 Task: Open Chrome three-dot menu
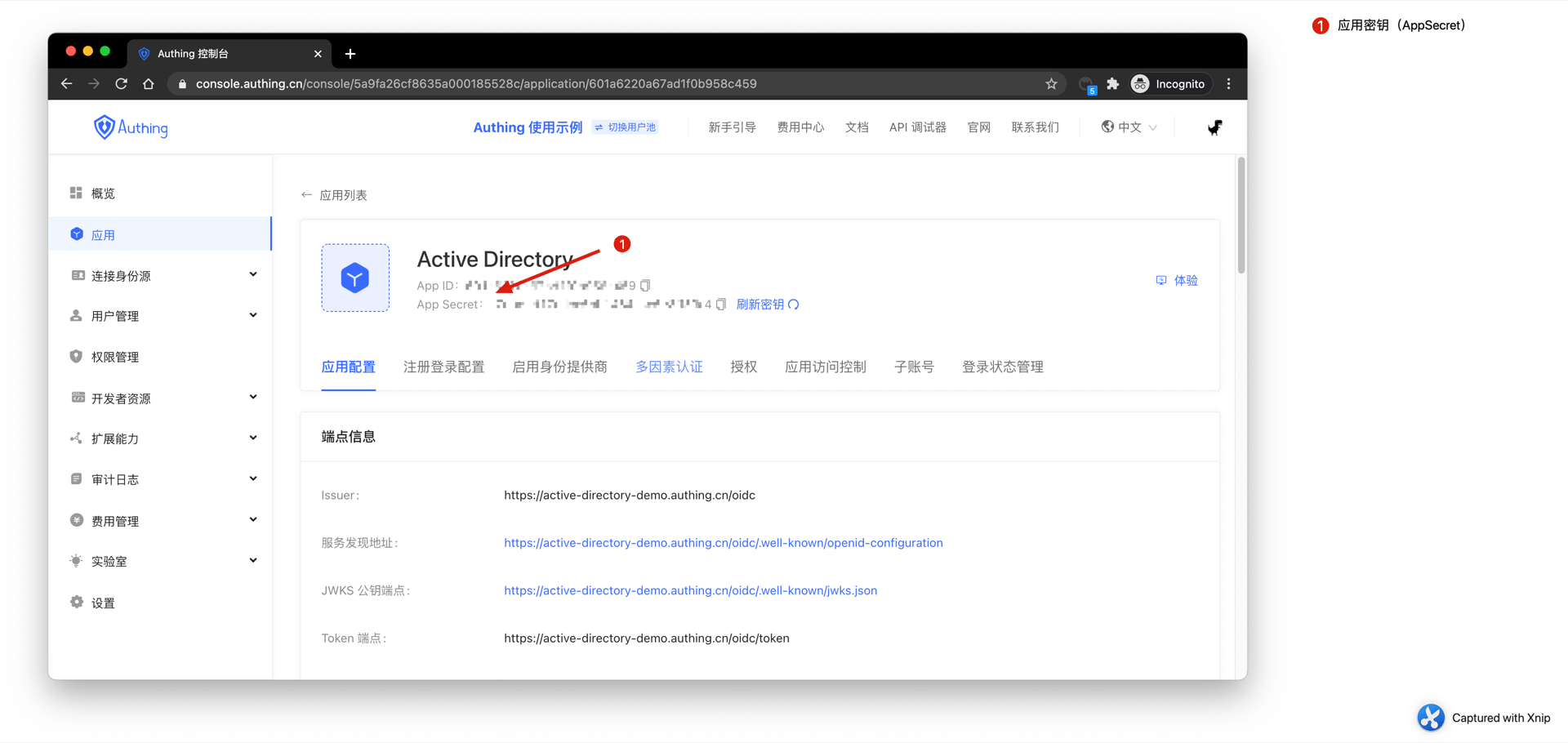coord(1228,84)
